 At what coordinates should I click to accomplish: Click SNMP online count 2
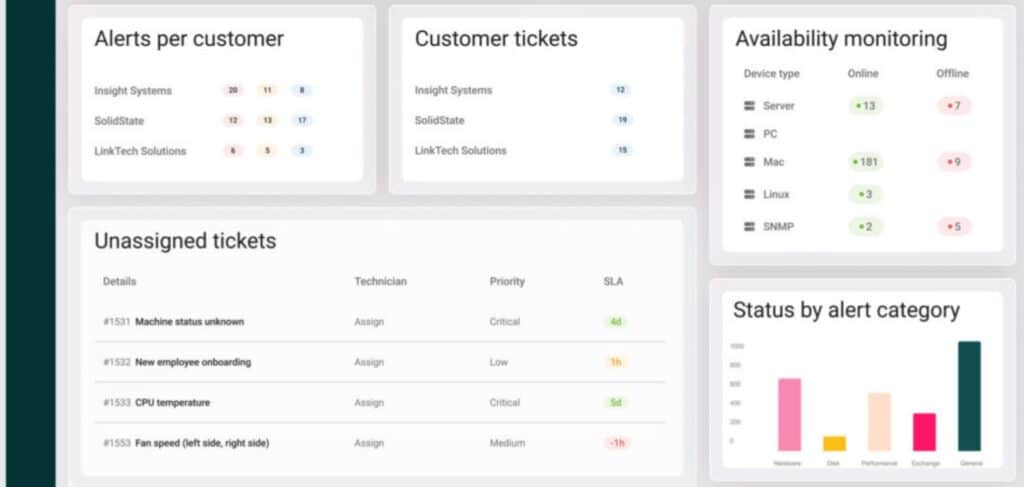pyautogui.click(x=865, y=227)
